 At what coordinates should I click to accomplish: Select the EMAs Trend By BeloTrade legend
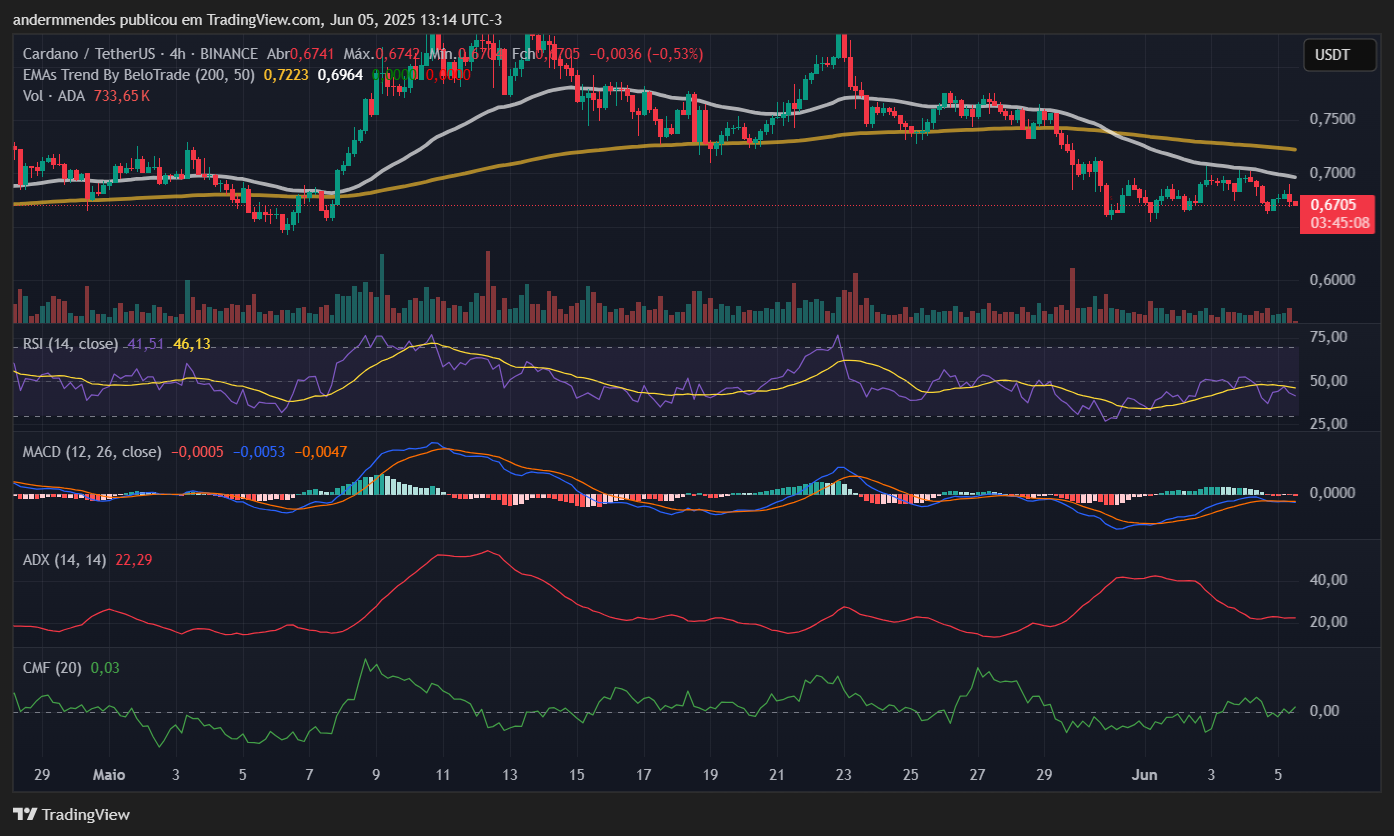click(138, 75)
